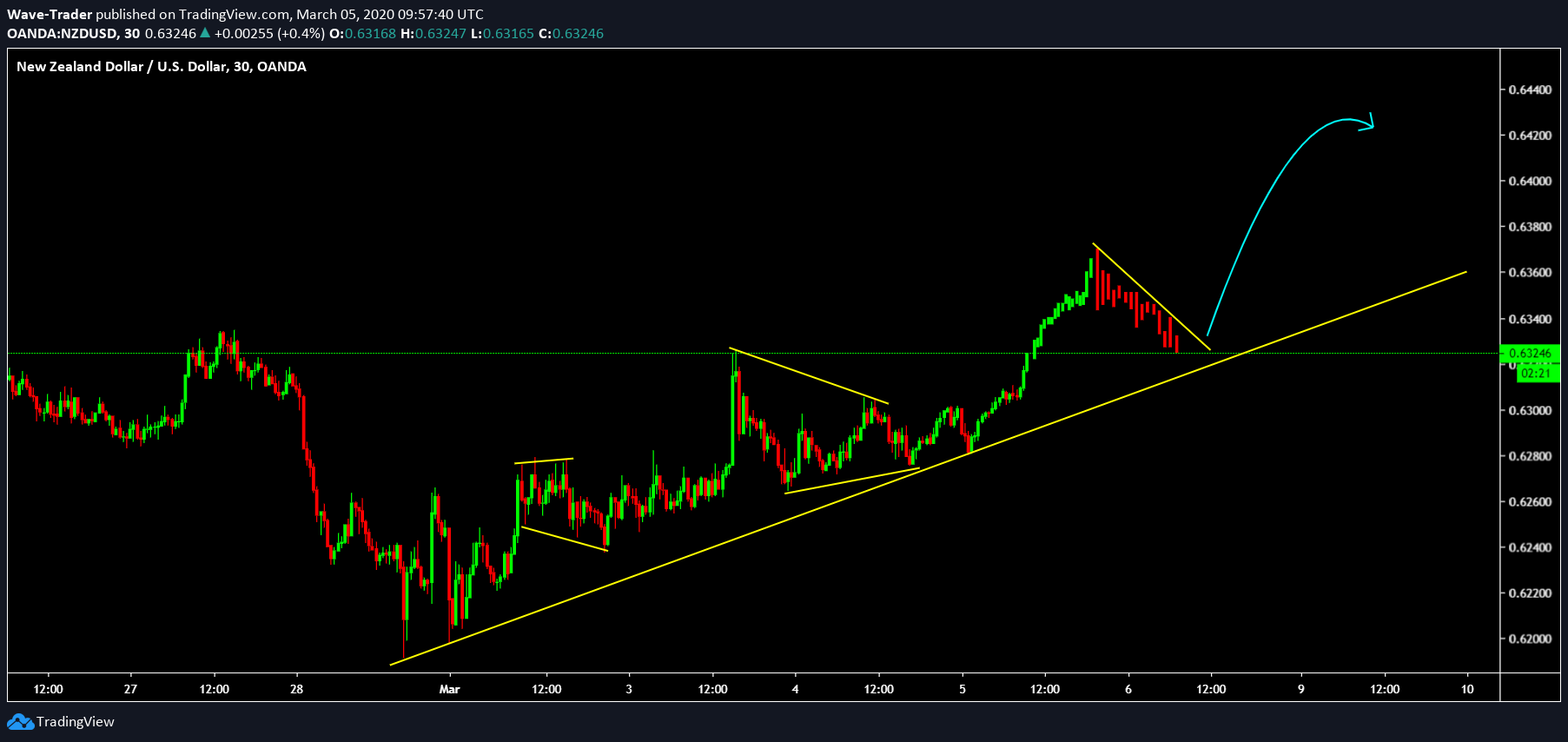Click the '4' date label on time axis

pyautogui.click(x=796, y=689)
